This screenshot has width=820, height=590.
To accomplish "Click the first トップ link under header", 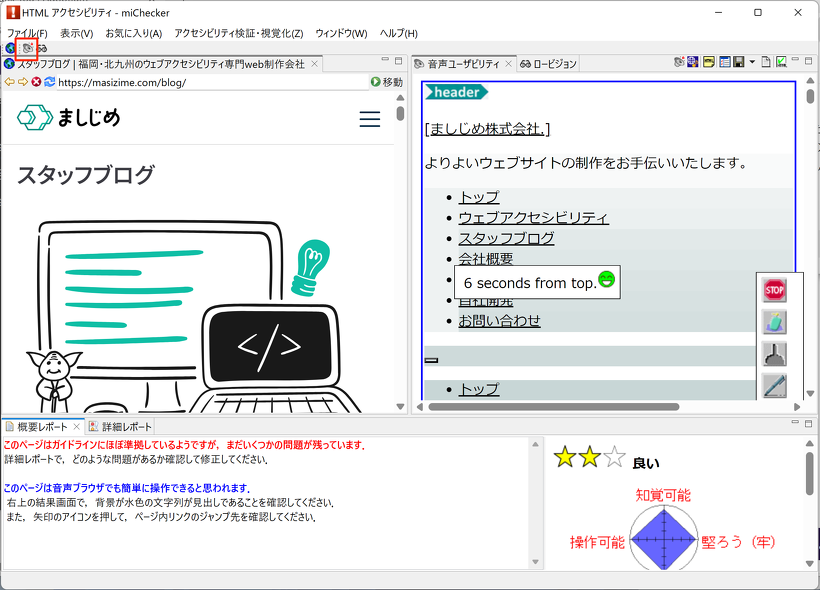I will tap(479, 197).
